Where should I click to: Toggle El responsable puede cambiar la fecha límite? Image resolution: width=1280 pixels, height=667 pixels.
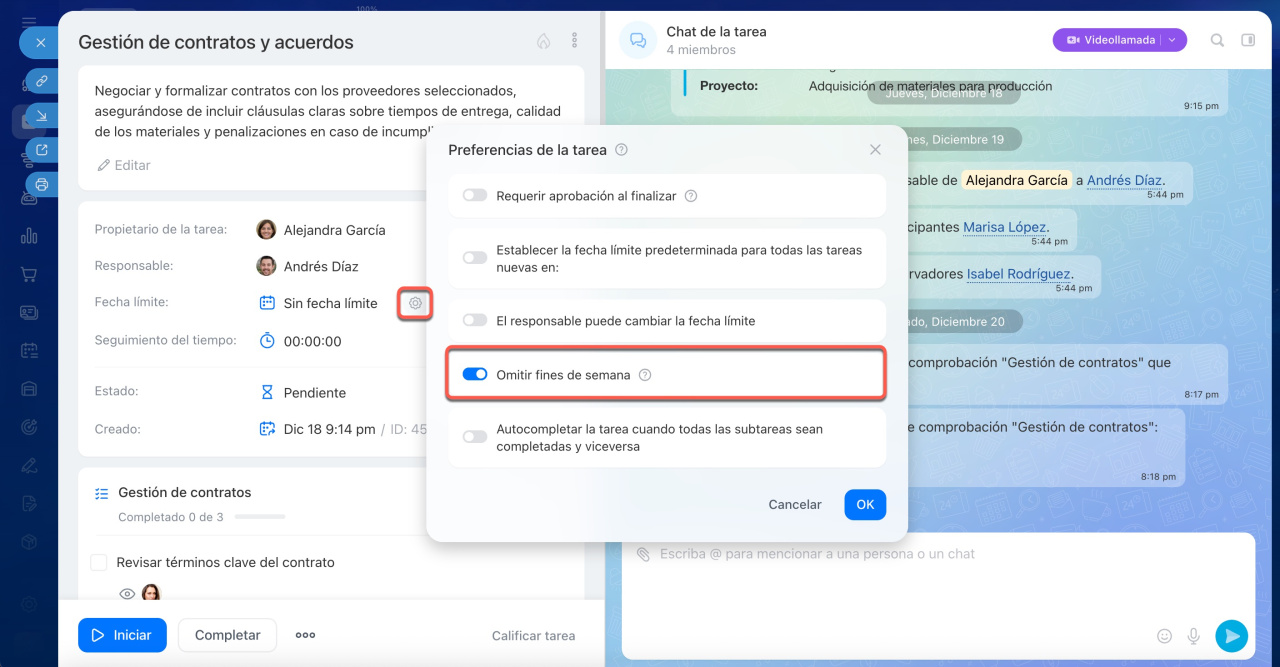click(474, 321)
